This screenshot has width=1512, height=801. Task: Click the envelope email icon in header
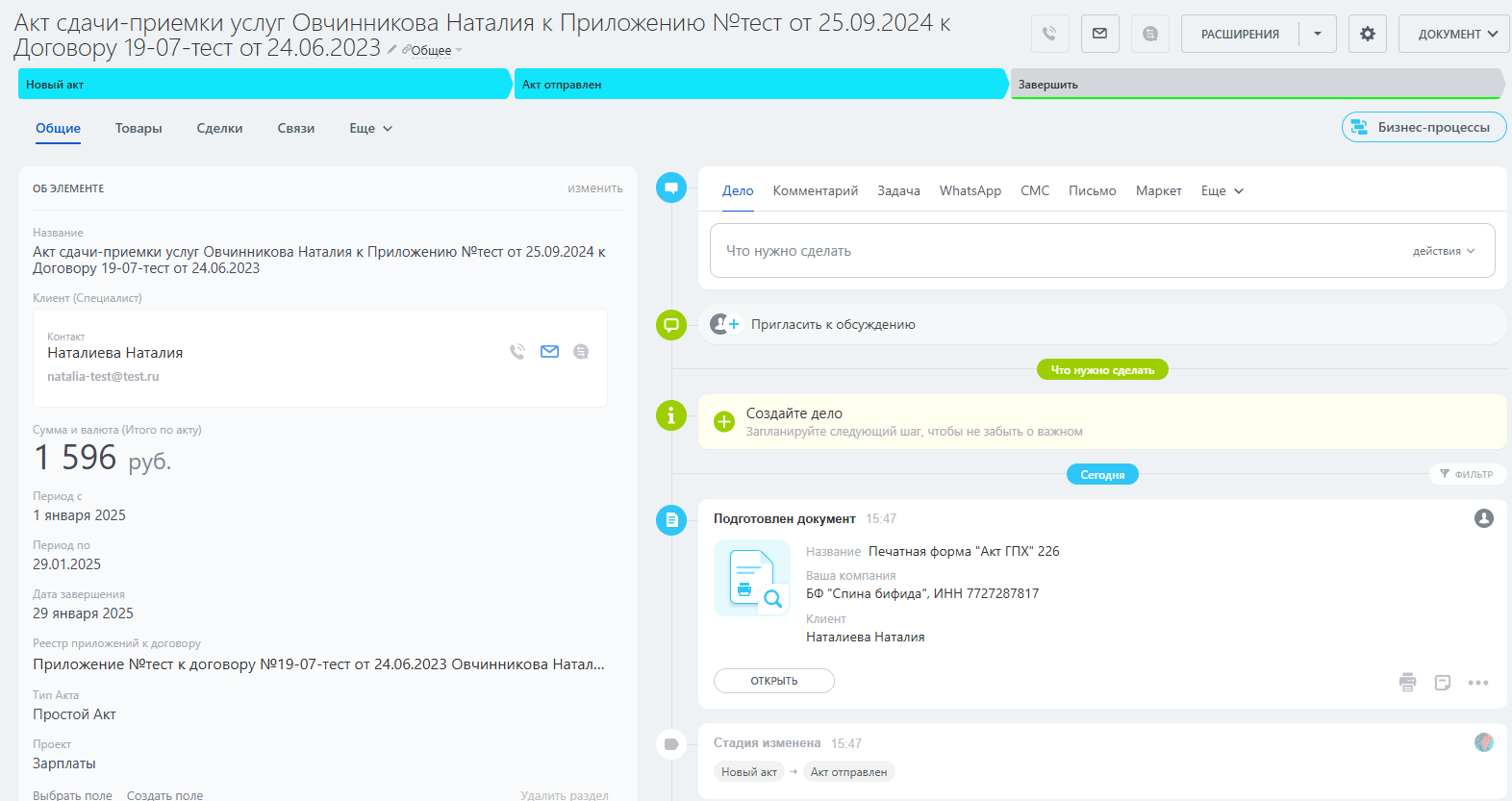click(x=1099, y=34)
